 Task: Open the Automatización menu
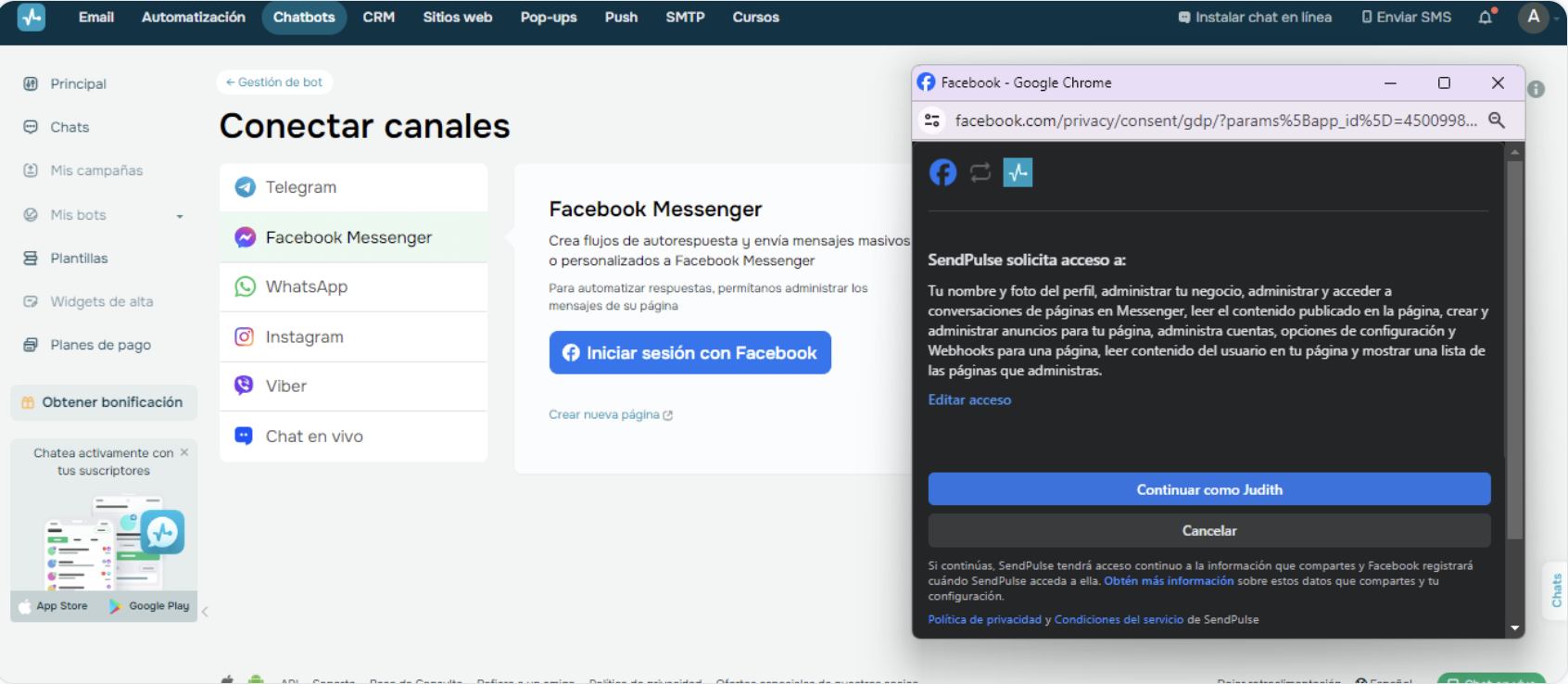point(193,18)
